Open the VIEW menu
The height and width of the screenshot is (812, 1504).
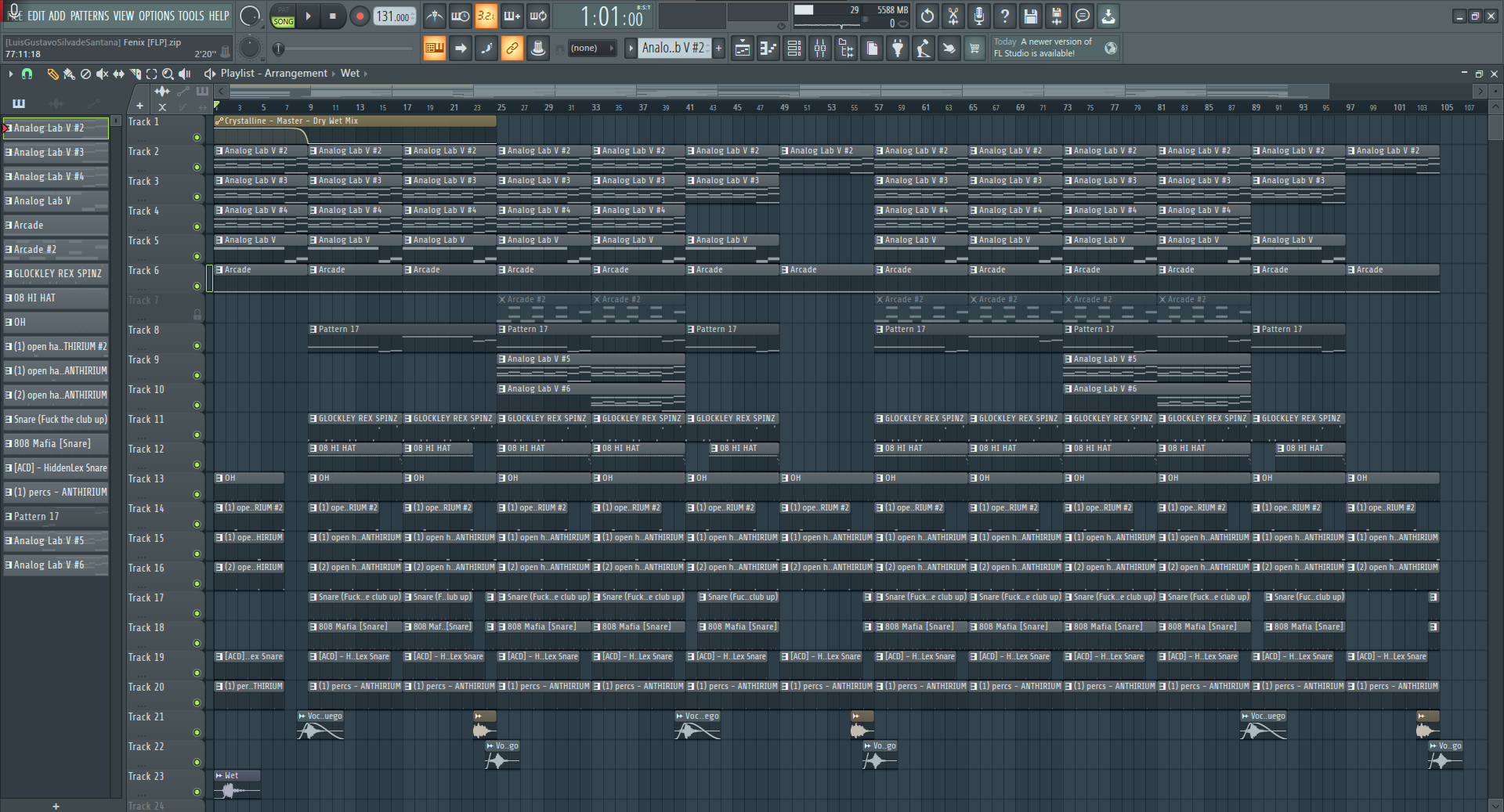[124, 16]
